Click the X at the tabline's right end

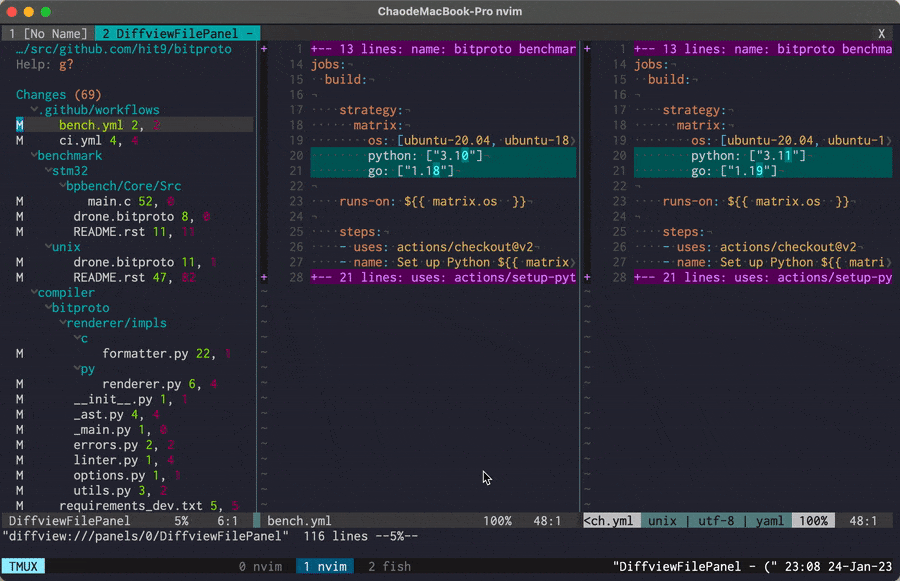(x=881, y=34)
